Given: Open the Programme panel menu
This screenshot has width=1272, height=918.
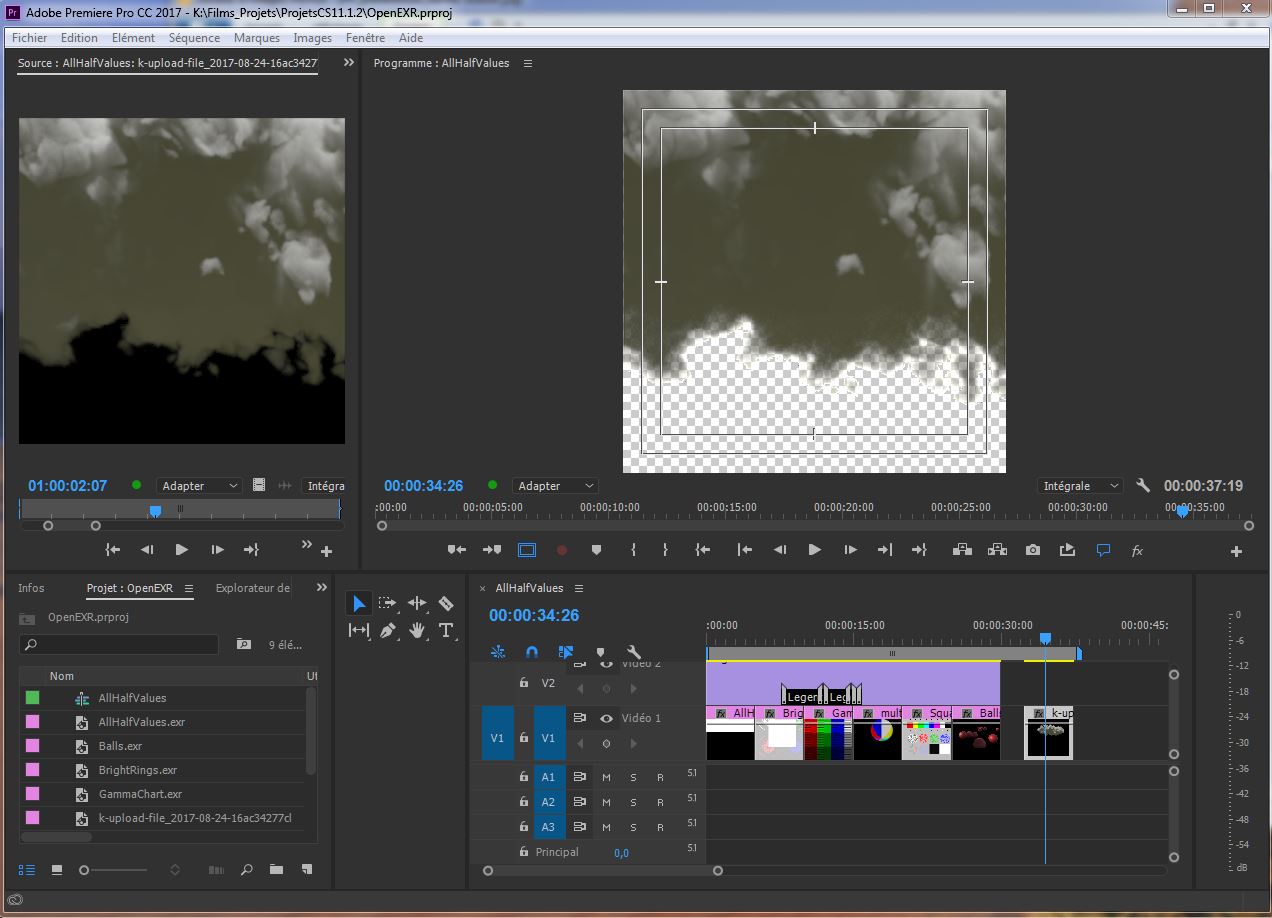Looking at the screenshot, I should (528, 63).
